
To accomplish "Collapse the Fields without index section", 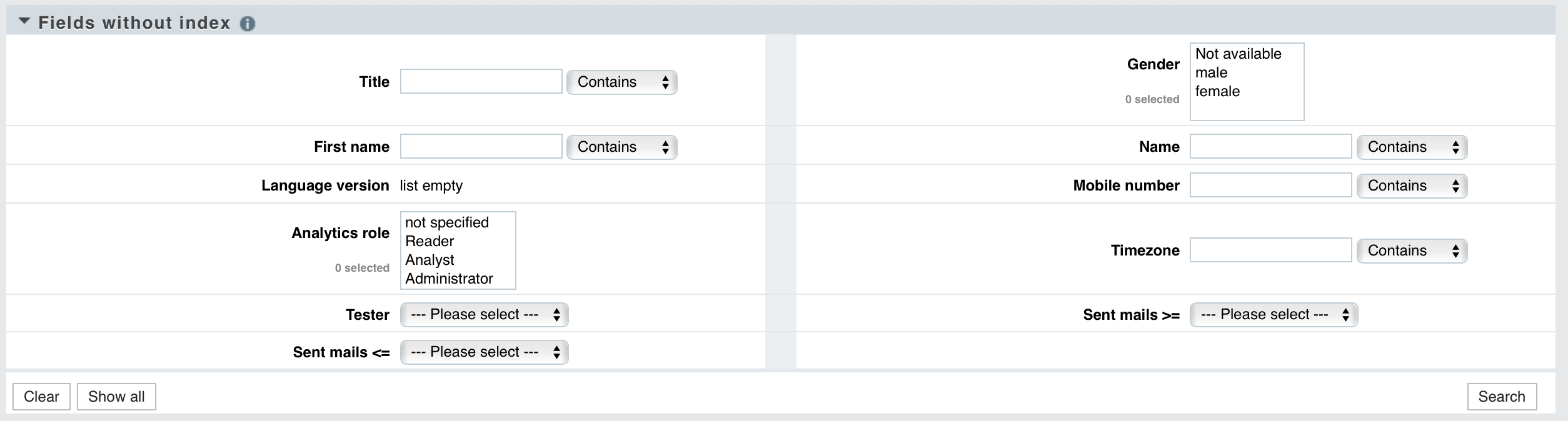I will click(24, 21).
